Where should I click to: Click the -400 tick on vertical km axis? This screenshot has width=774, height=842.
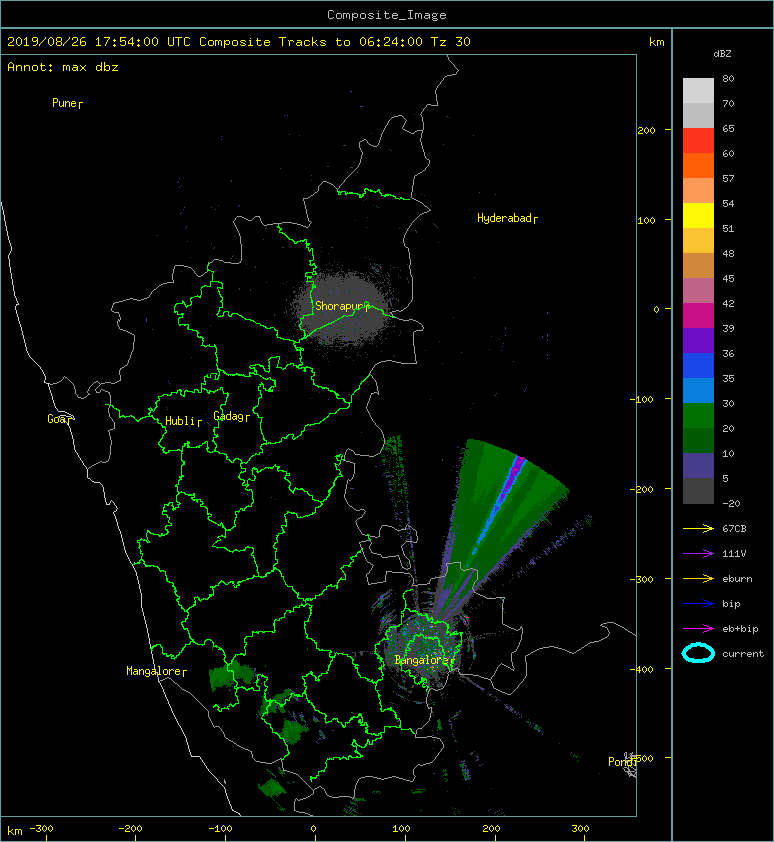click(641, 669)
